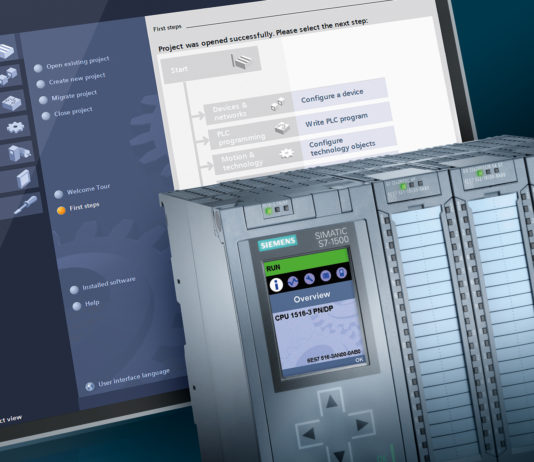Click the Motion & technology step box
This screenshot has height=462, width=534.
258,159
